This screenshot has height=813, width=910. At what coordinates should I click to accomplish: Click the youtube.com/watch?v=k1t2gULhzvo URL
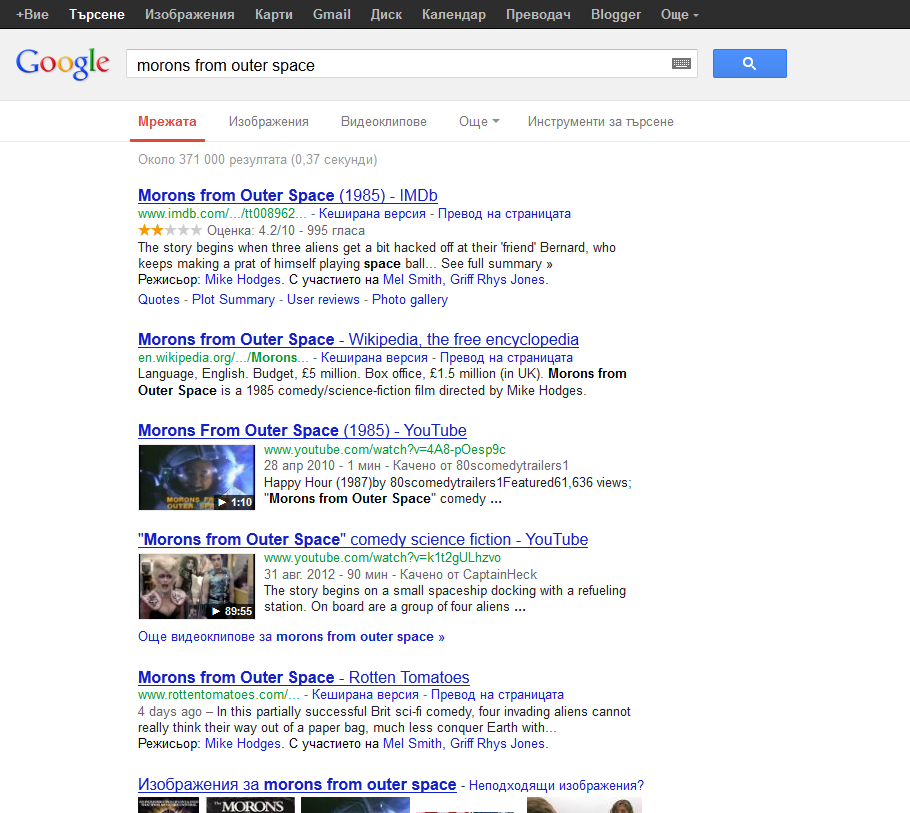point(382,558)
